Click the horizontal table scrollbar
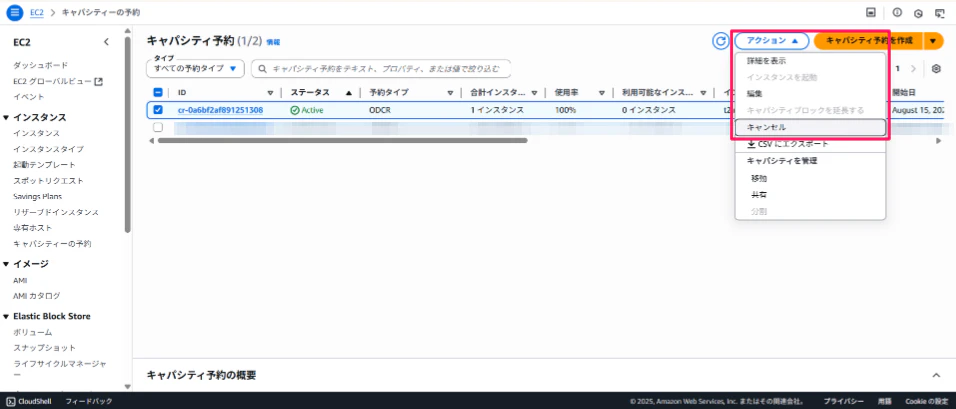 tap(343, 140)
